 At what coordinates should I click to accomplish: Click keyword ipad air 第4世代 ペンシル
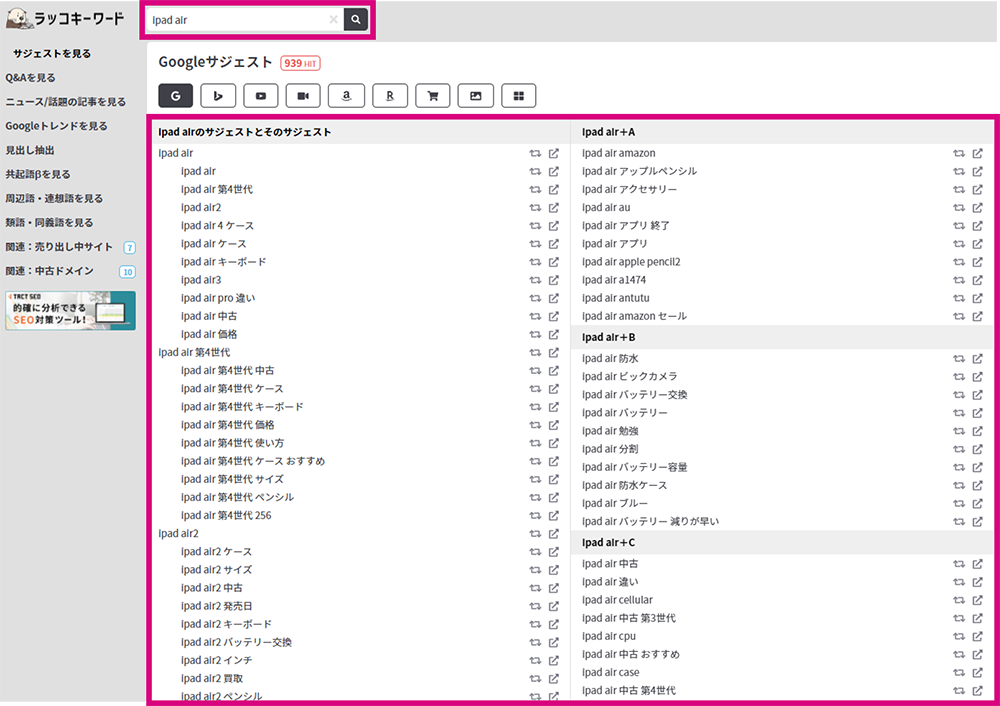point(237,497)
